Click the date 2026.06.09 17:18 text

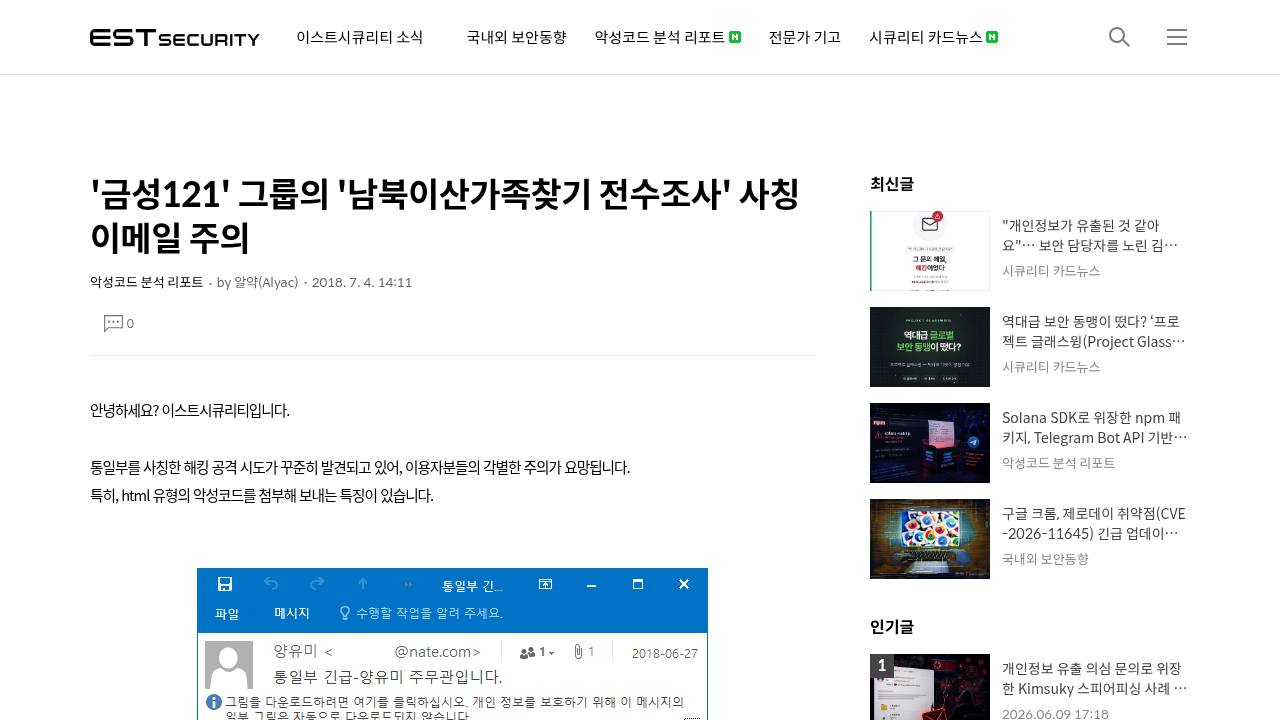coord(1055,714)
